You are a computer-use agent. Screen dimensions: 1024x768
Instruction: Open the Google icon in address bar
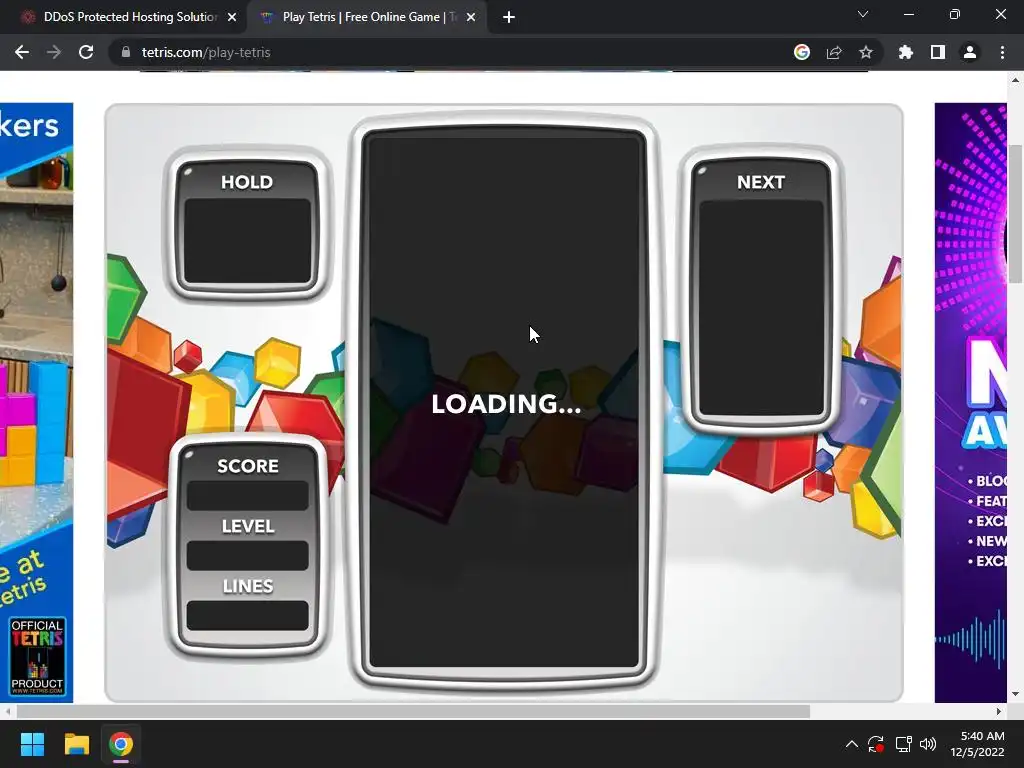[802, 52]
